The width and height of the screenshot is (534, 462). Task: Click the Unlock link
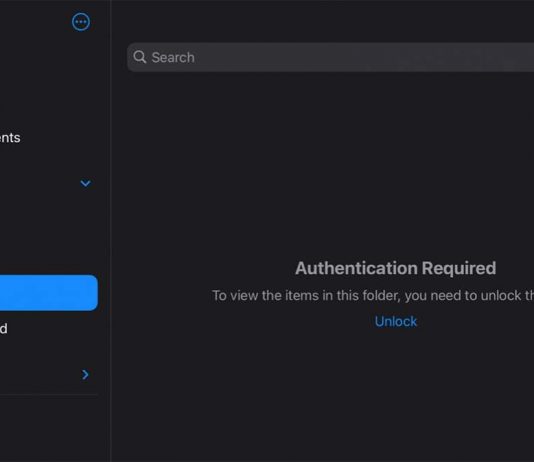396,321
